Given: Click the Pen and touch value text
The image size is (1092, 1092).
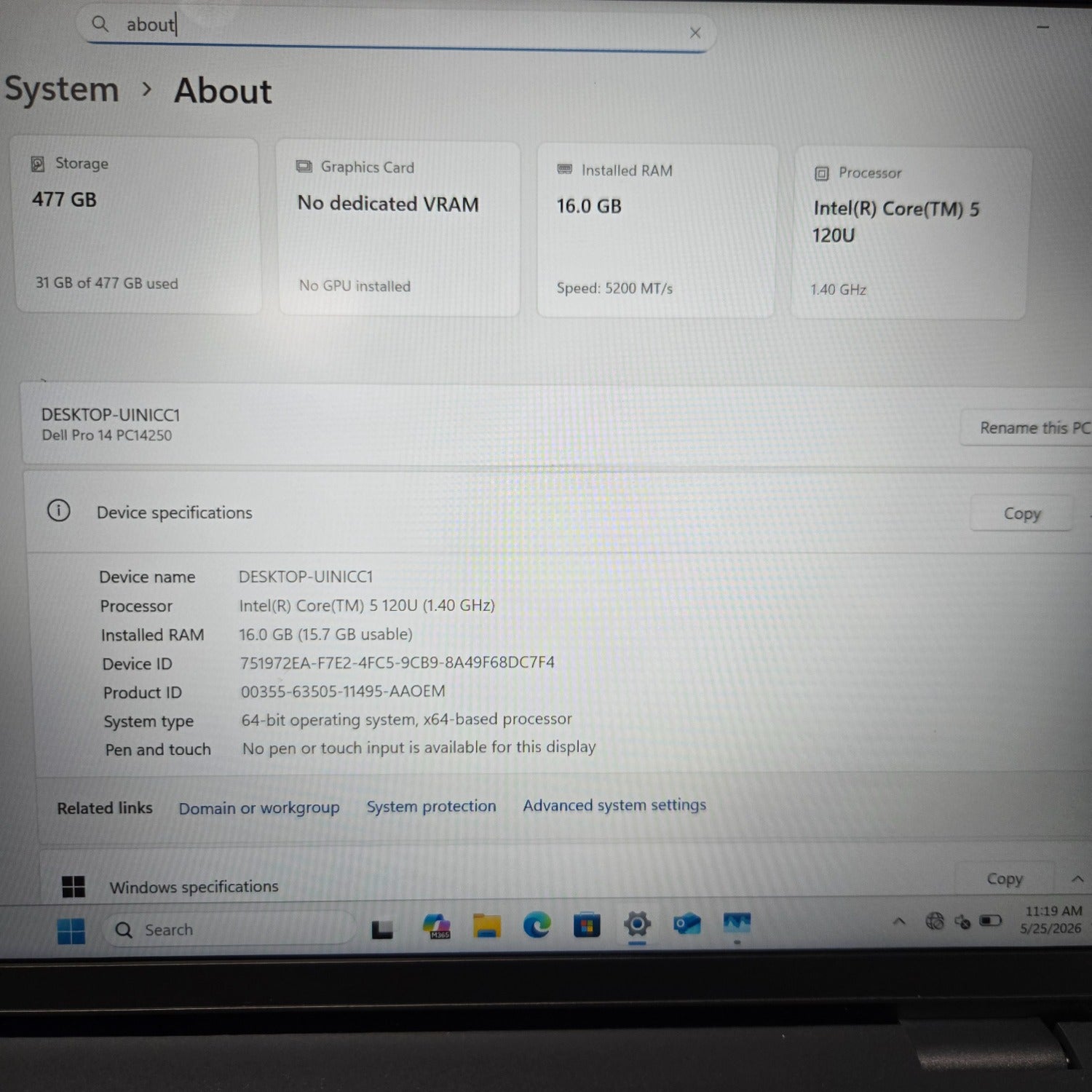Looking at the screenshot, I should (x=419, y=748).
